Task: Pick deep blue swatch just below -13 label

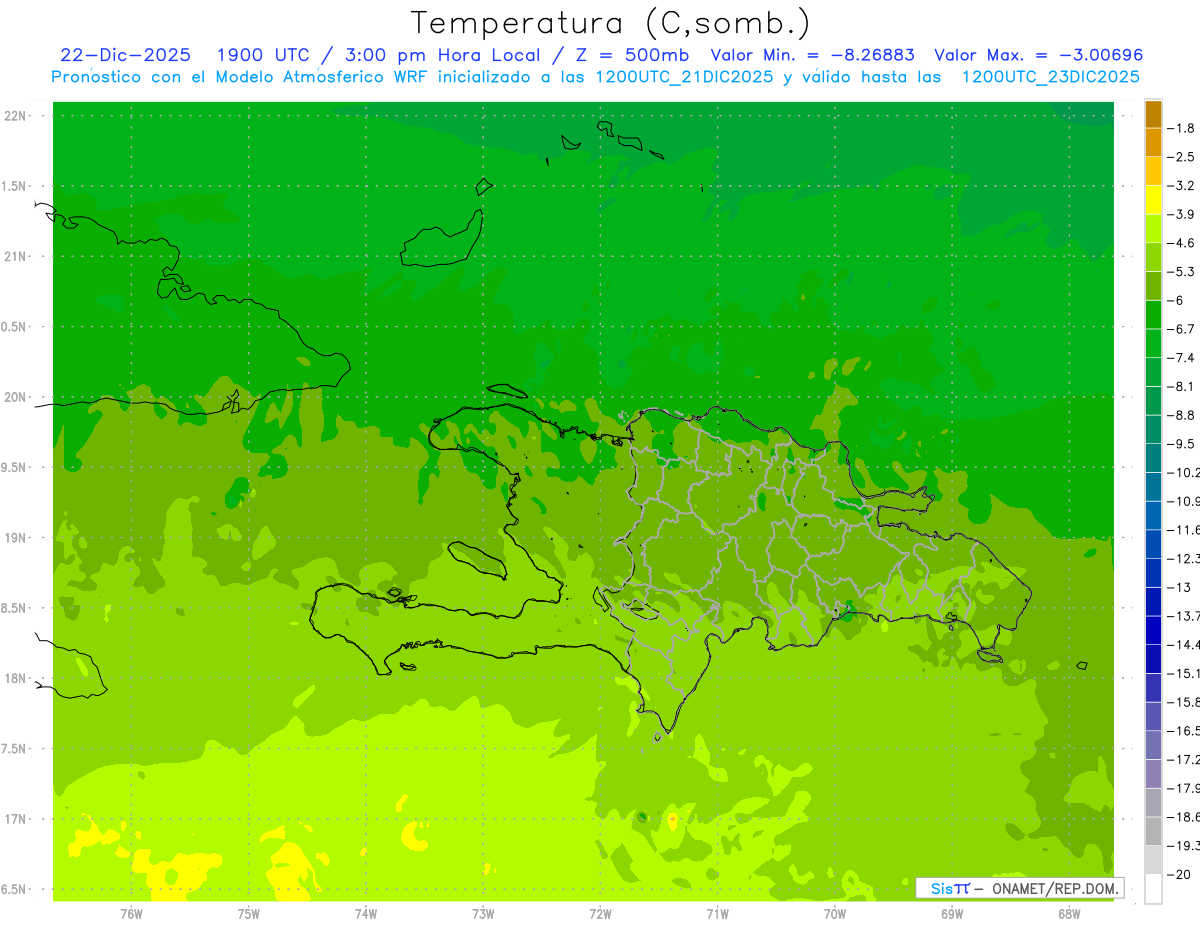Action: tap(1153, 601)
